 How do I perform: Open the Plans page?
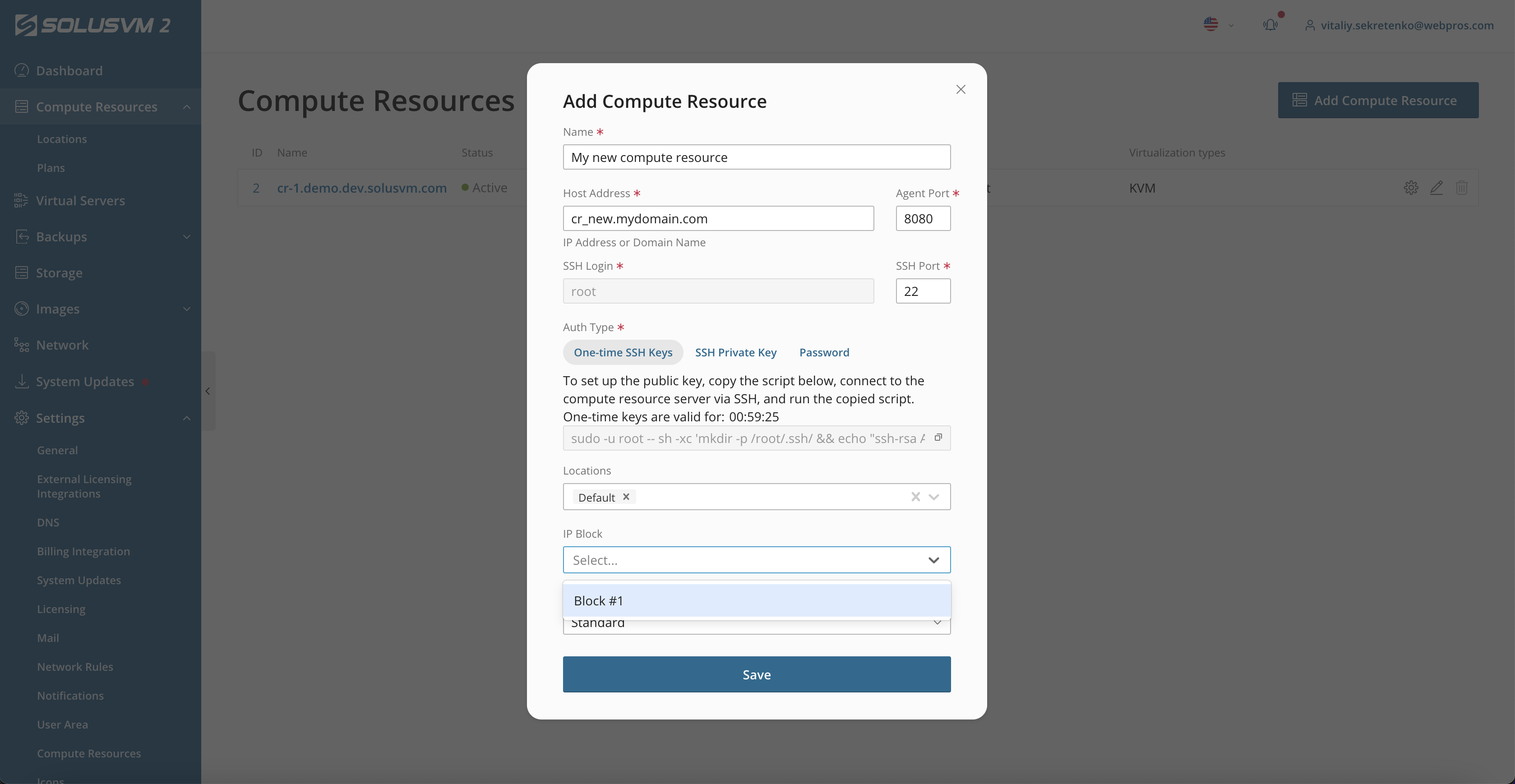tap(51, 167)
